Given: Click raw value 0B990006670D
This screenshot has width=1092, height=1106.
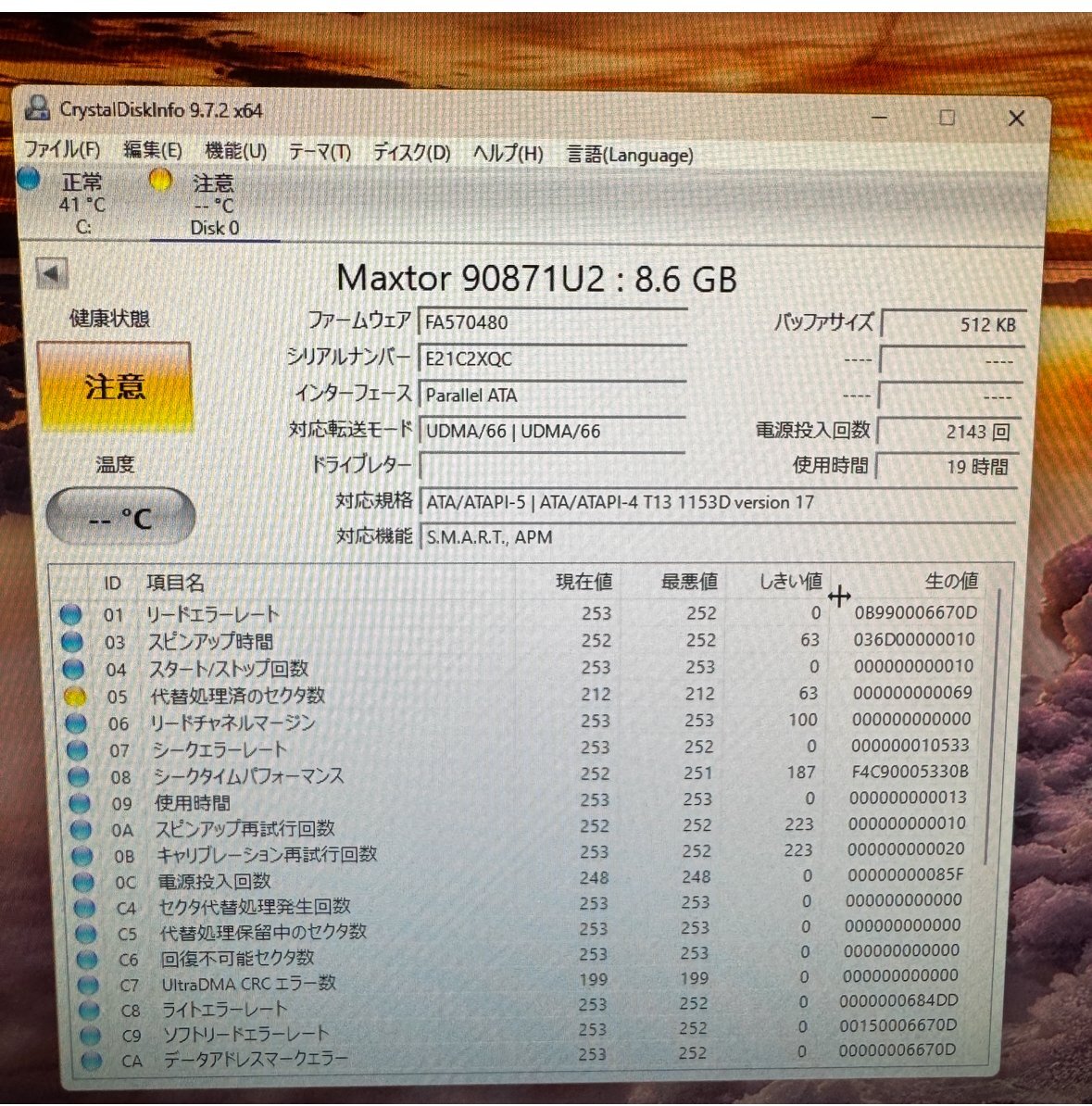Looking at the screenshot, I should [915, 612].
